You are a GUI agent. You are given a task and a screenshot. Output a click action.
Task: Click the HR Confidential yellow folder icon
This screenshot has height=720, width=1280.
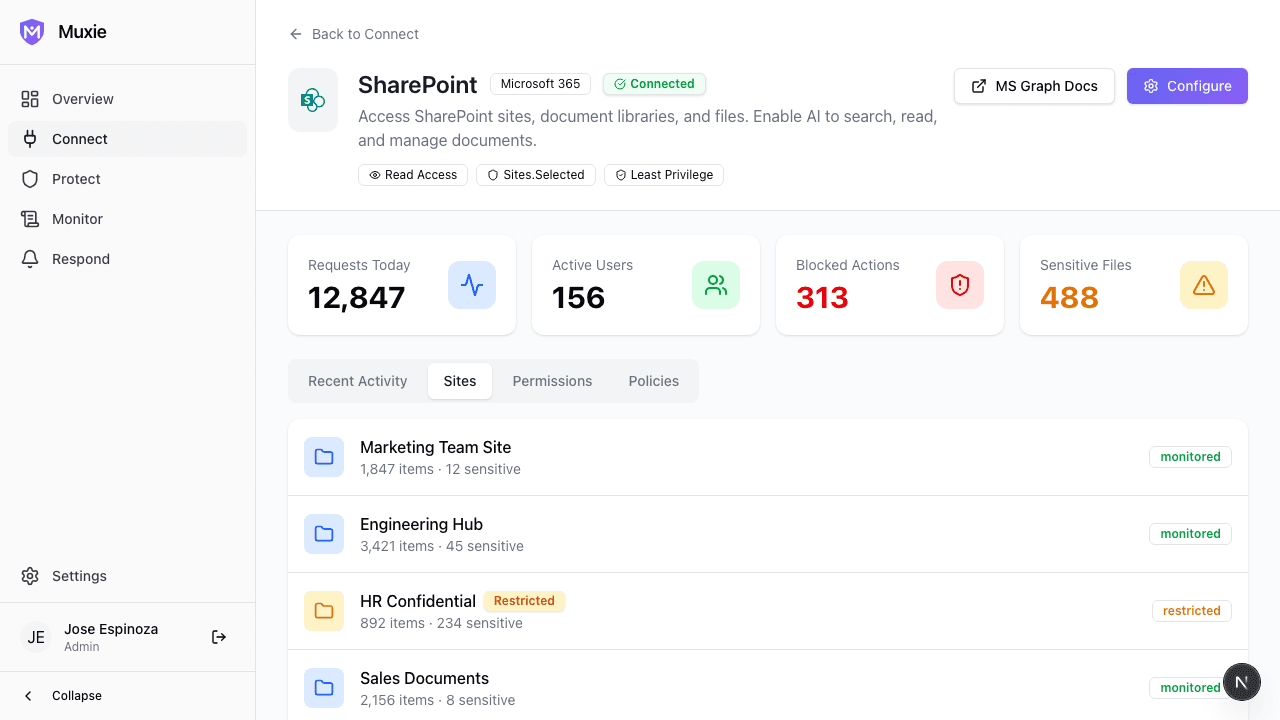(324, 611)
